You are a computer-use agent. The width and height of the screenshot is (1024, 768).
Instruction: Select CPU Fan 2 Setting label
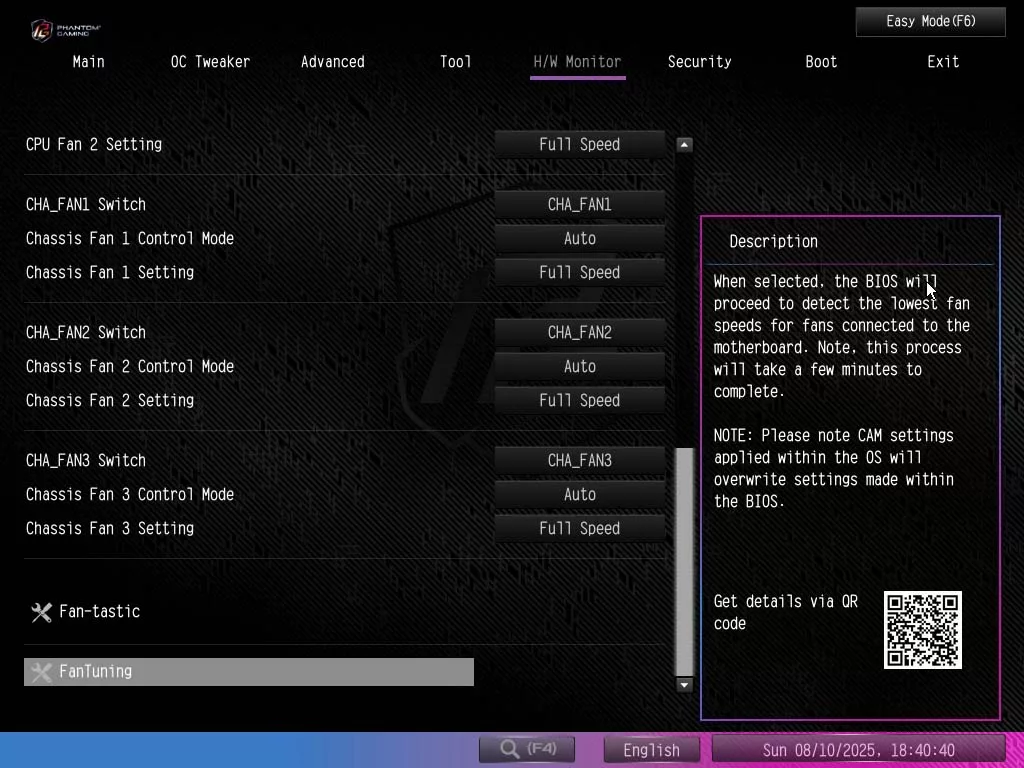(93, 144)
